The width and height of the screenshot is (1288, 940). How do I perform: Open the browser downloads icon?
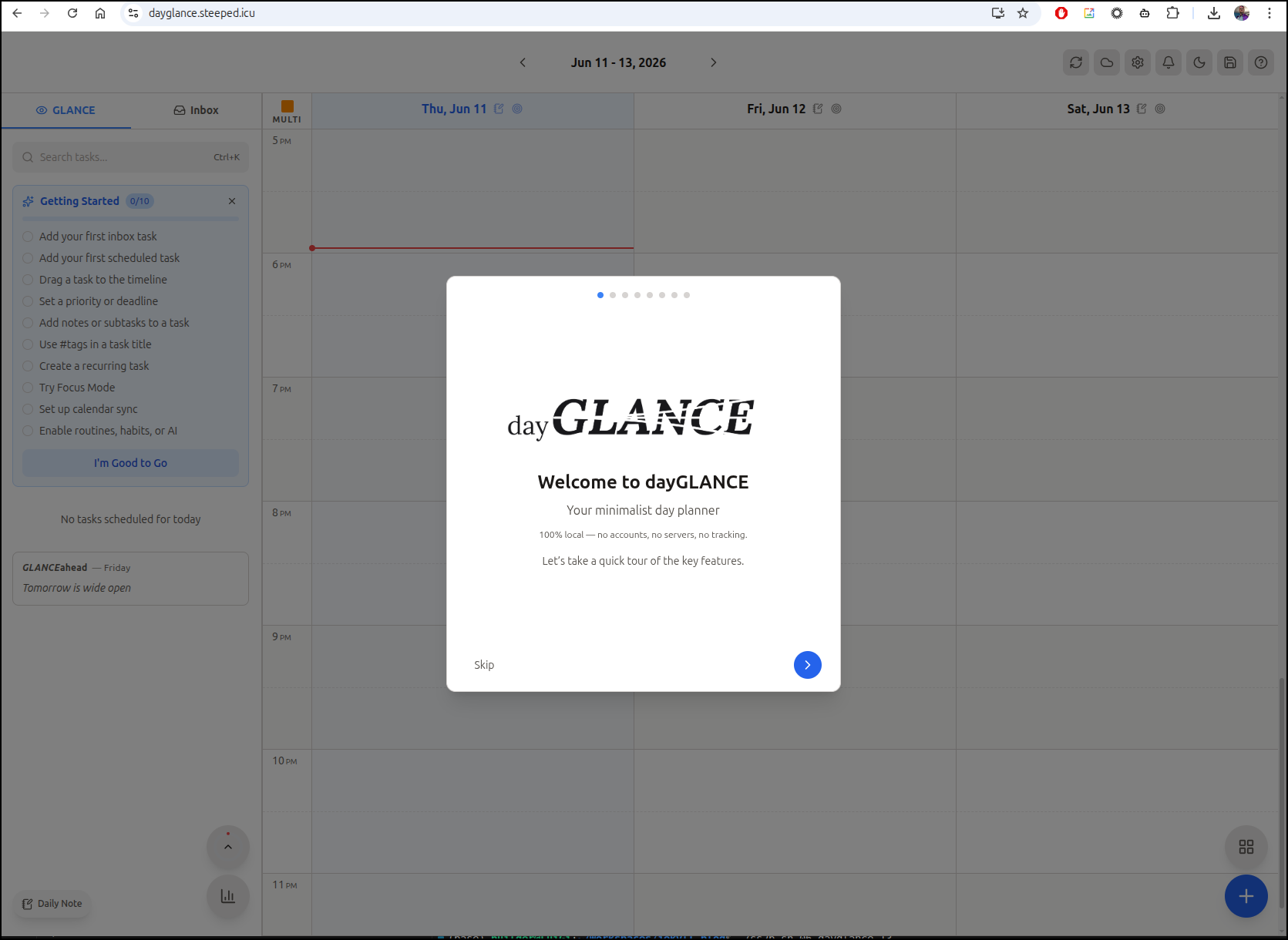click(1214, 13)
